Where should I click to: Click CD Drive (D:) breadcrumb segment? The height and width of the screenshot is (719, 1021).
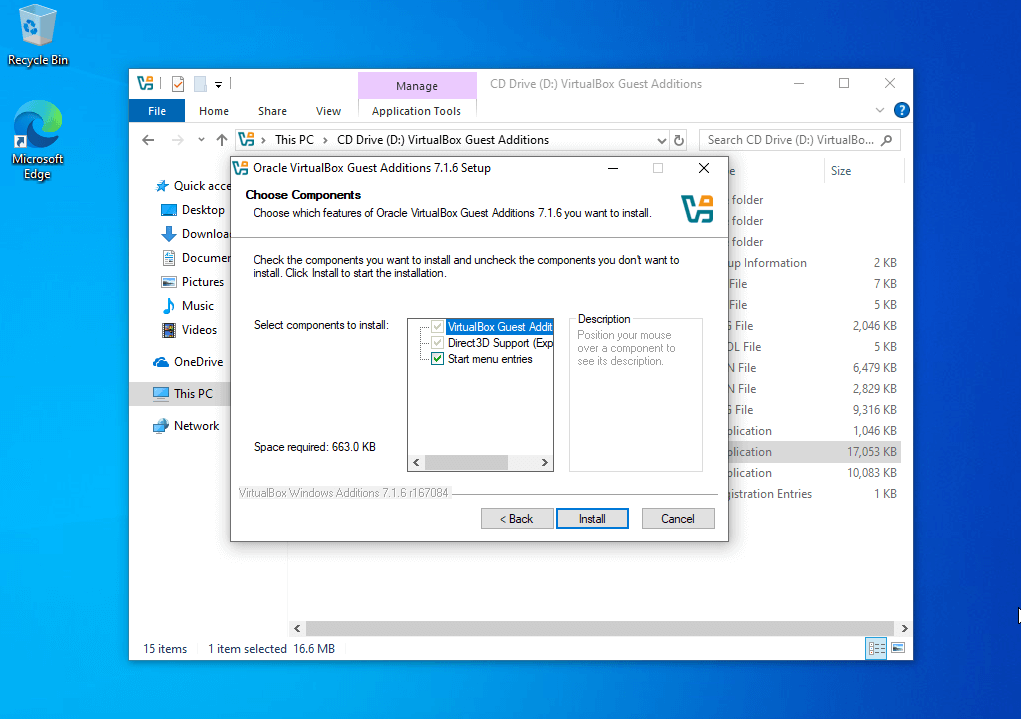443,140
